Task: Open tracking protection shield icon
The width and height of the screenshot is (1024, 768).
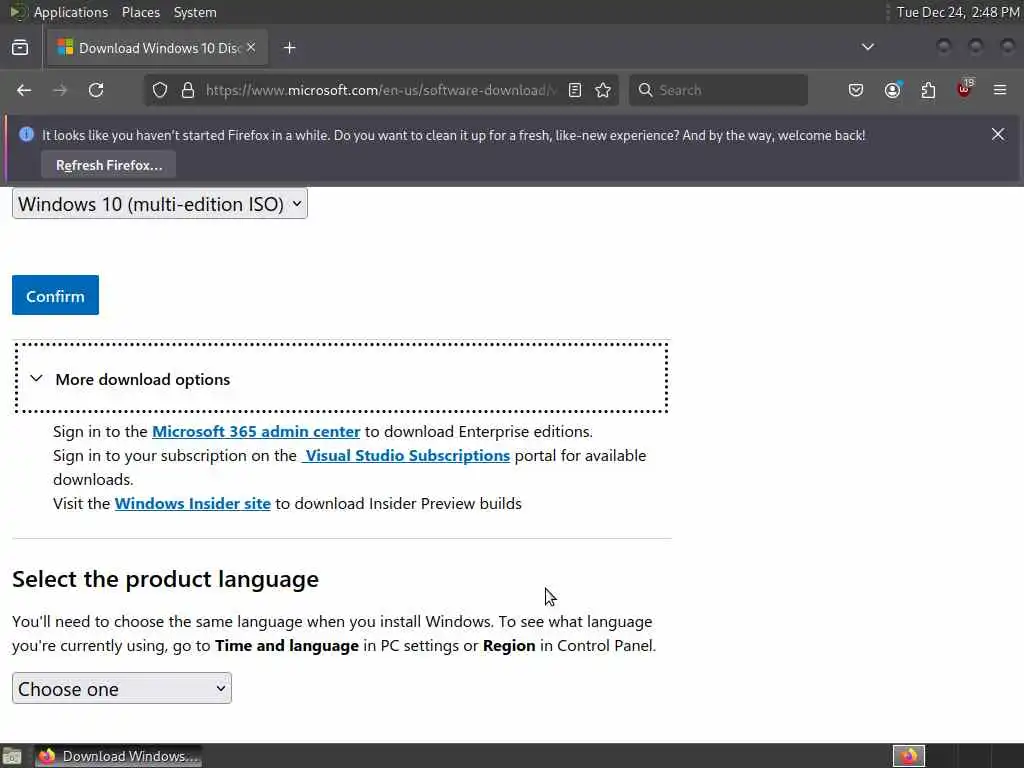Action: pyautogui.click(x=160, y=90)
